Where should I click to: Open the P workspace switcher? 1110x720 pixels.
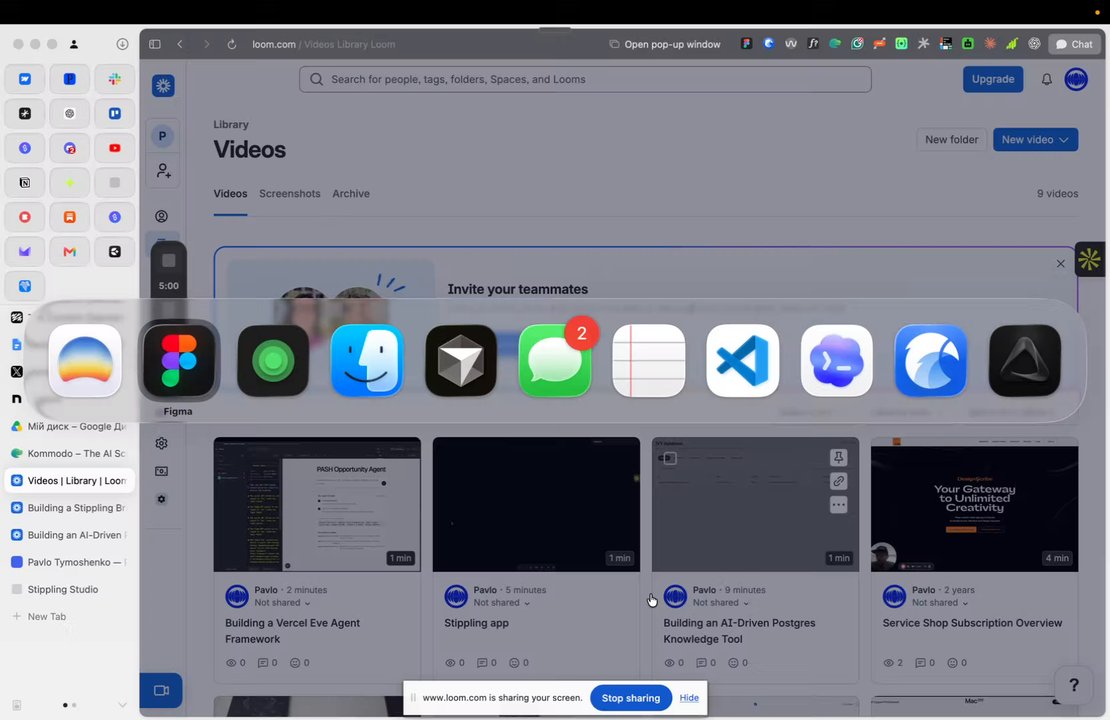(x=162, y=136)
